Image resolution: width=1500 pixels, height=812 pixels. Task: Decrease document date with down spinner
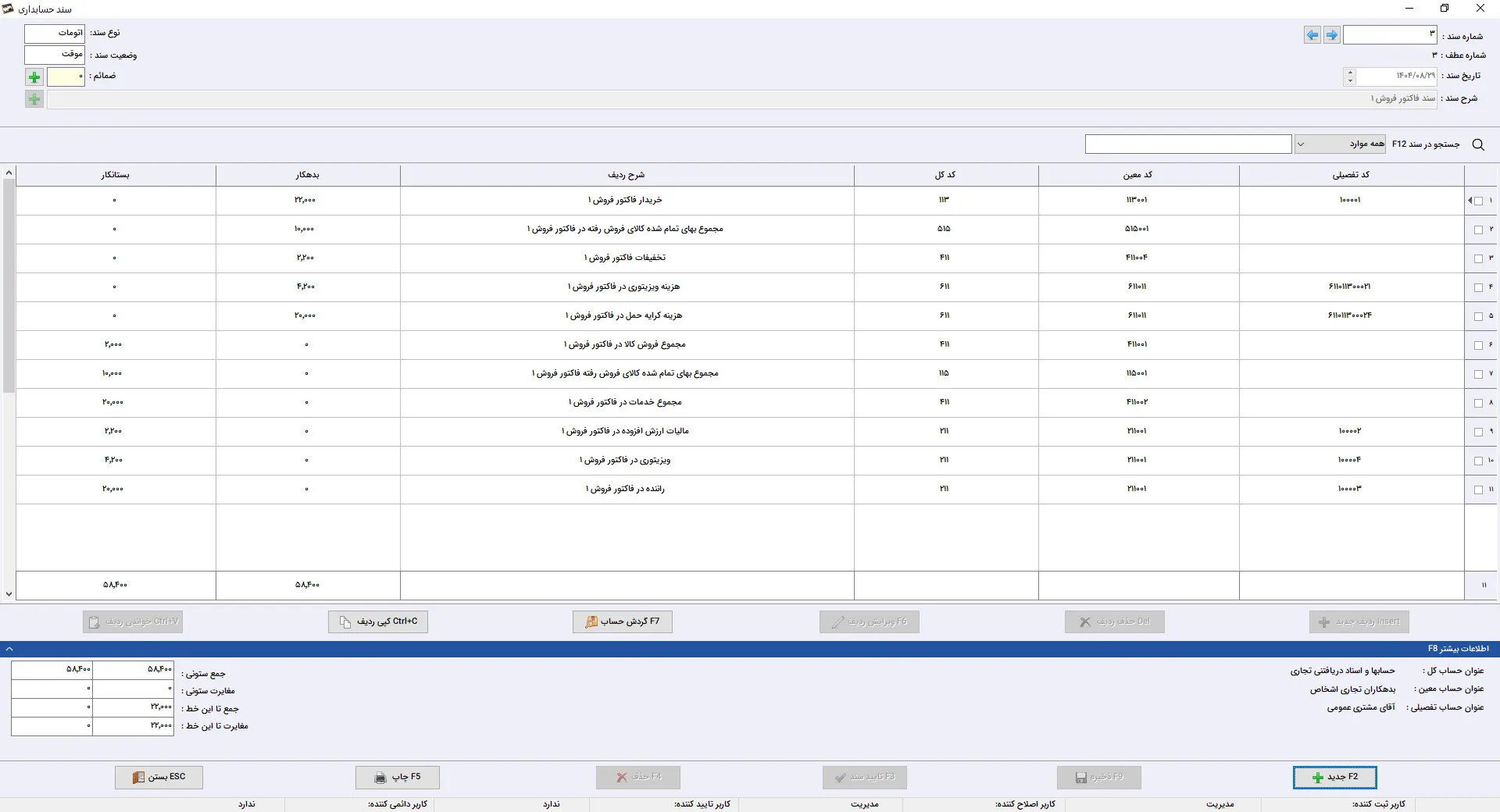pos(1350,80)
